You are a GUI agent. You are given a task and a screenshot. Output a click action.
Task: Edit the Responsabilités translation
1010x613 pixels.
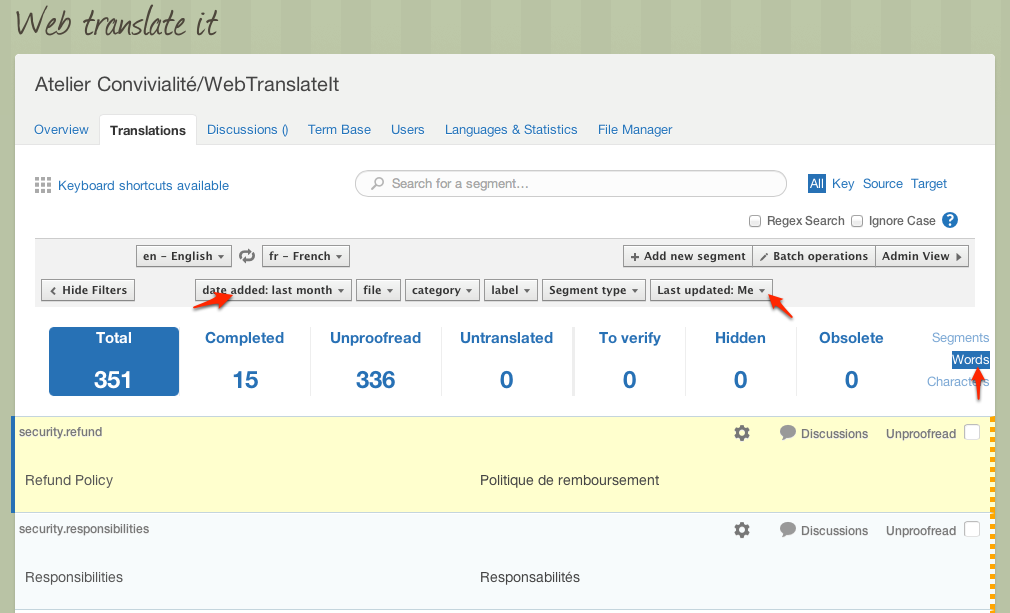click(529, 578)
